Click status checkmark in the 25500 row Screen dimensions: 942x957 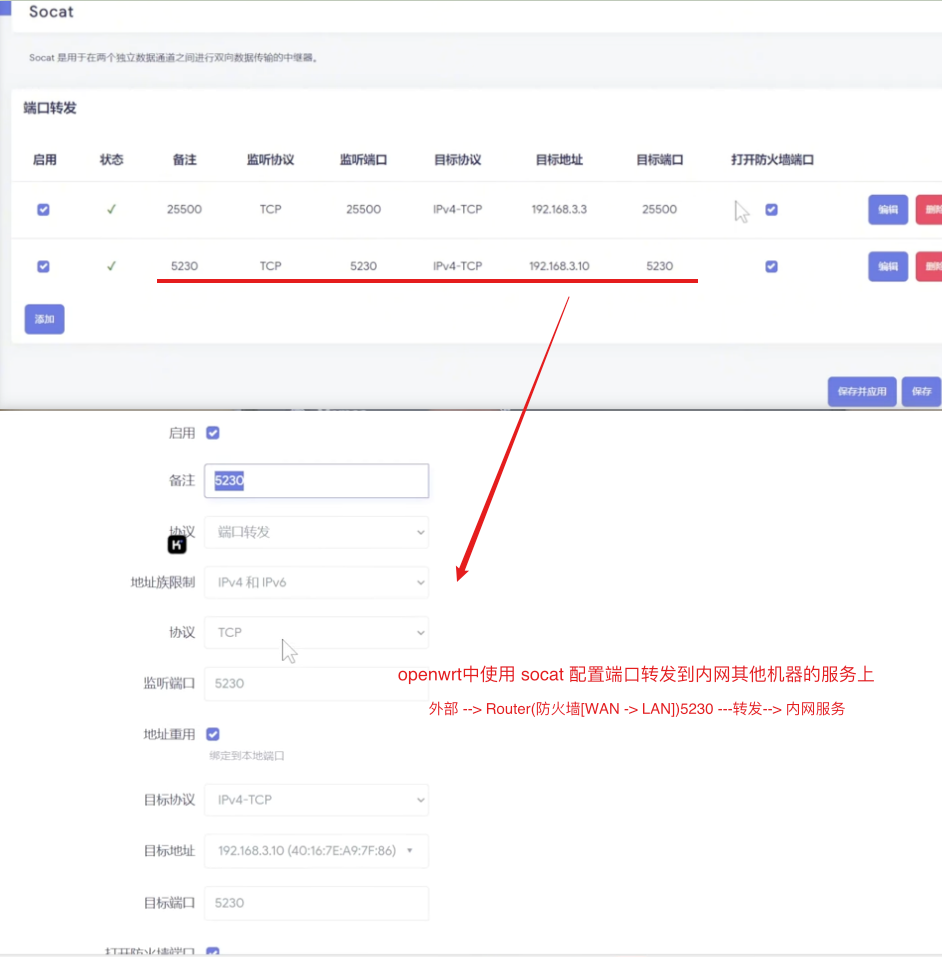click(x=111, y=210)
